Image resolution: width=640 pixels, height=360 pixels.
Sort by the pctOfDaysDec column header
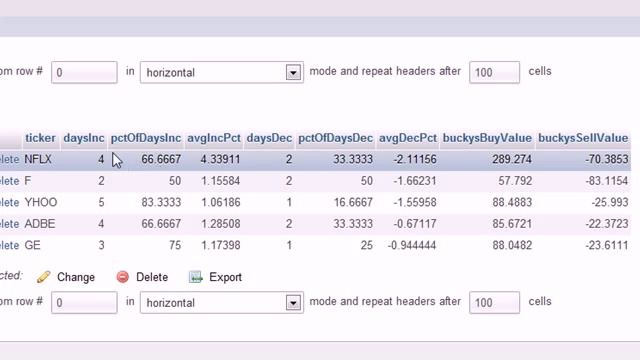(x=336, y=138)
